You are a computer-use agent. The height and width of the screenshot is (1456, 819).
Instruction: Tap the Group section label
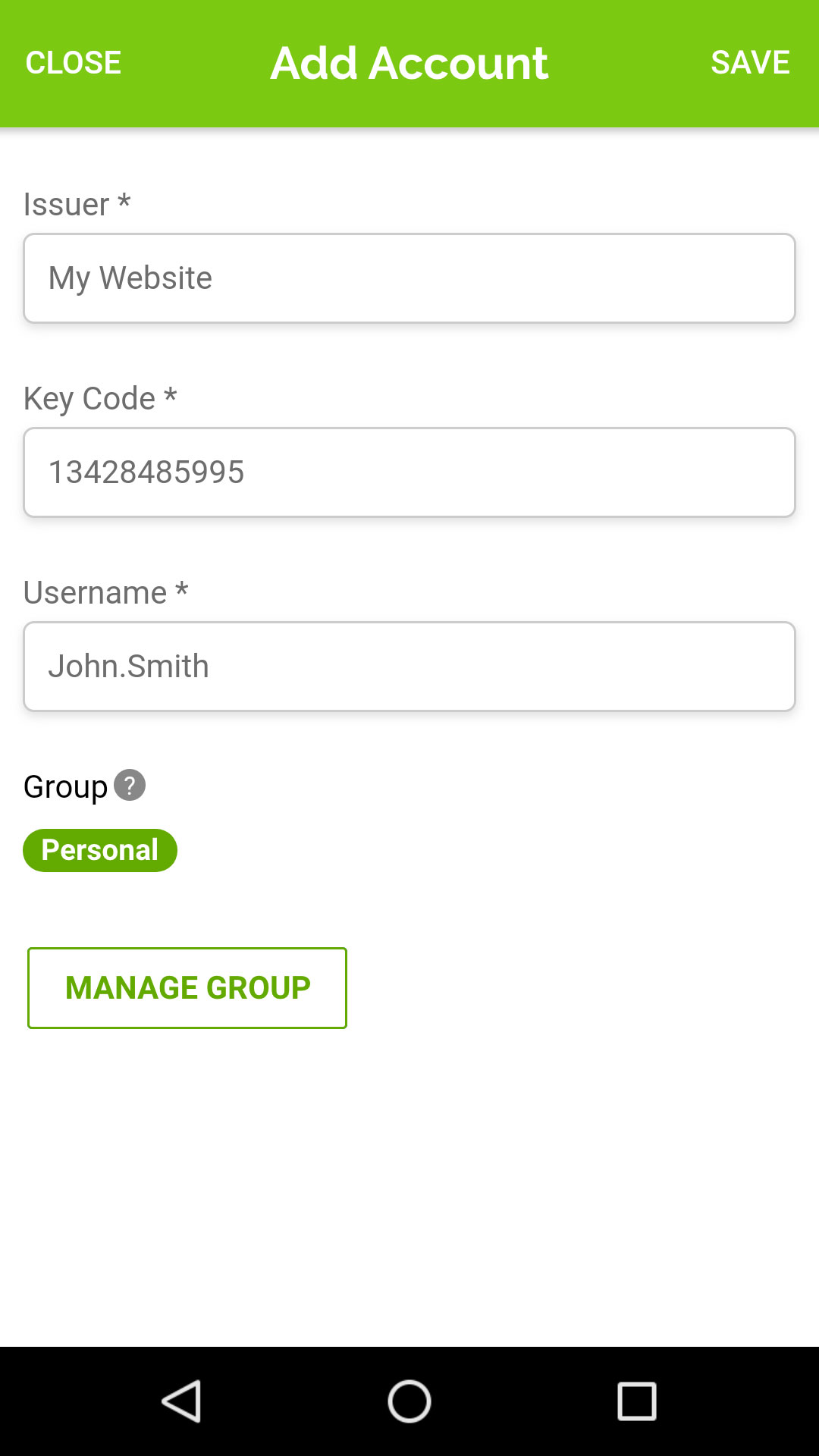click(66, 787)
